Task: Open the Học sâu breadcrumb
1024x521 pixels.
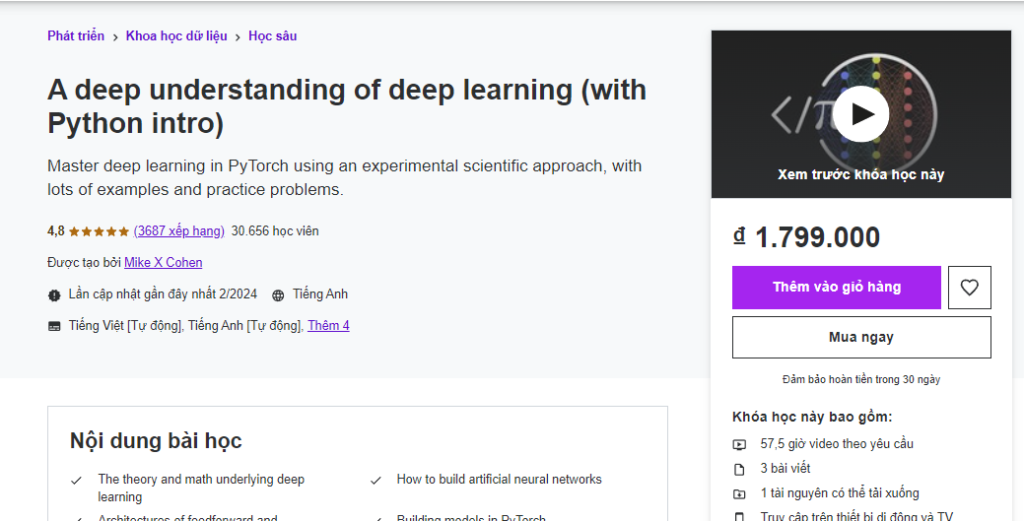Action: click(272, 36)
